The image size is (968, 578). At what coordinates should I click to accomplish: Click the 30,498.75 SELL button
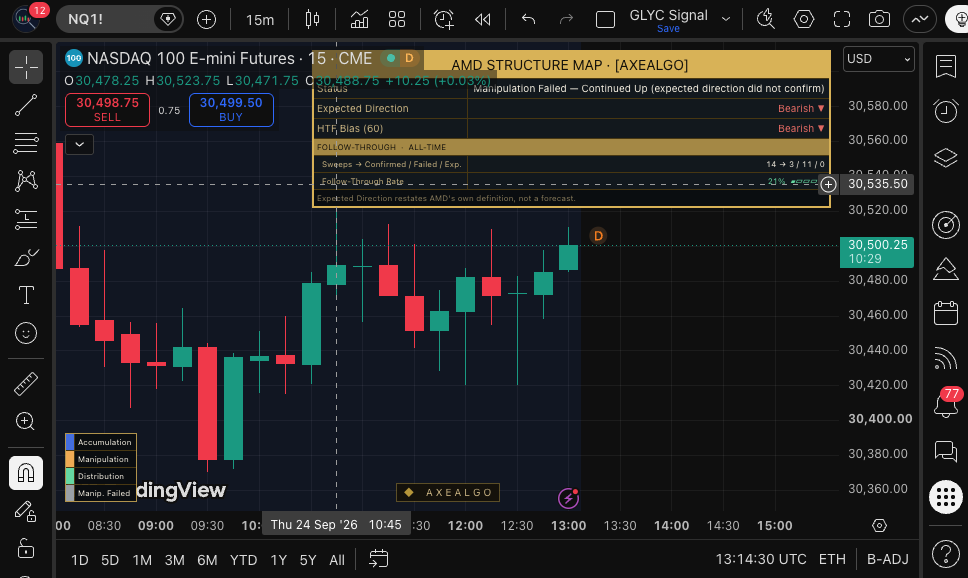pos(107,110)
